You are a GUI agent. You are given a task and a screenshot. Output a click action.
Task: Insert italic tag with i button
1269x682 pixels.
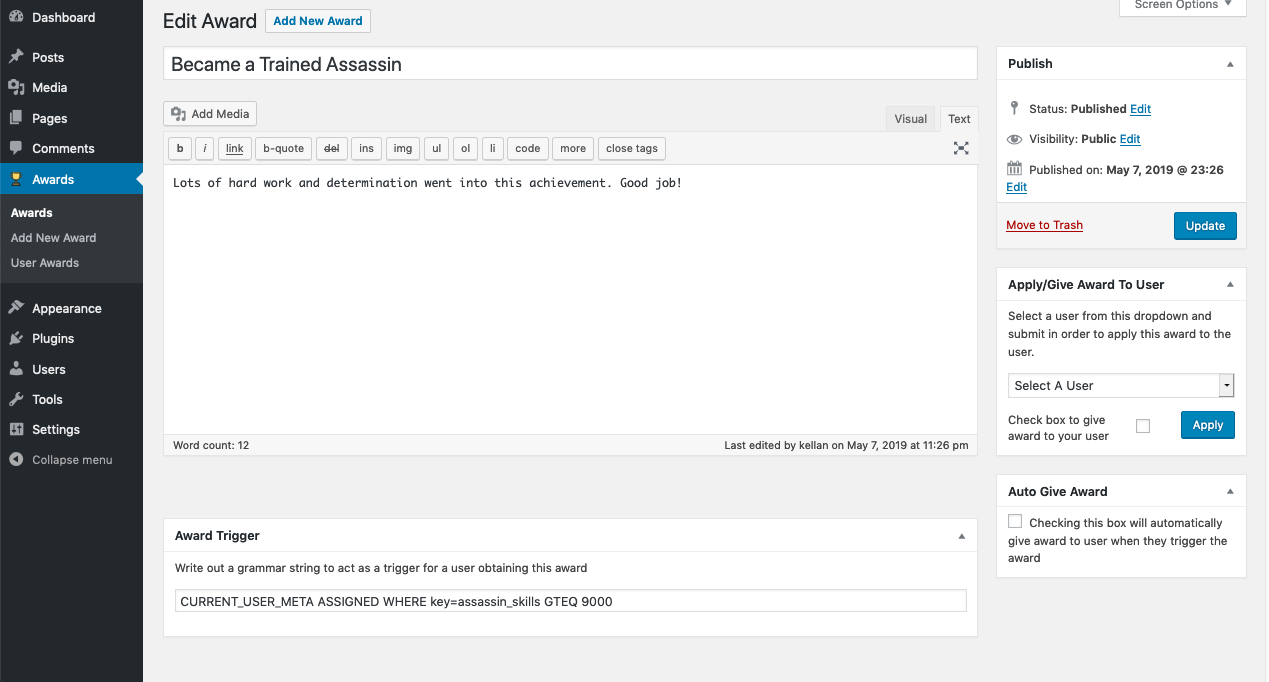[205, 148]
